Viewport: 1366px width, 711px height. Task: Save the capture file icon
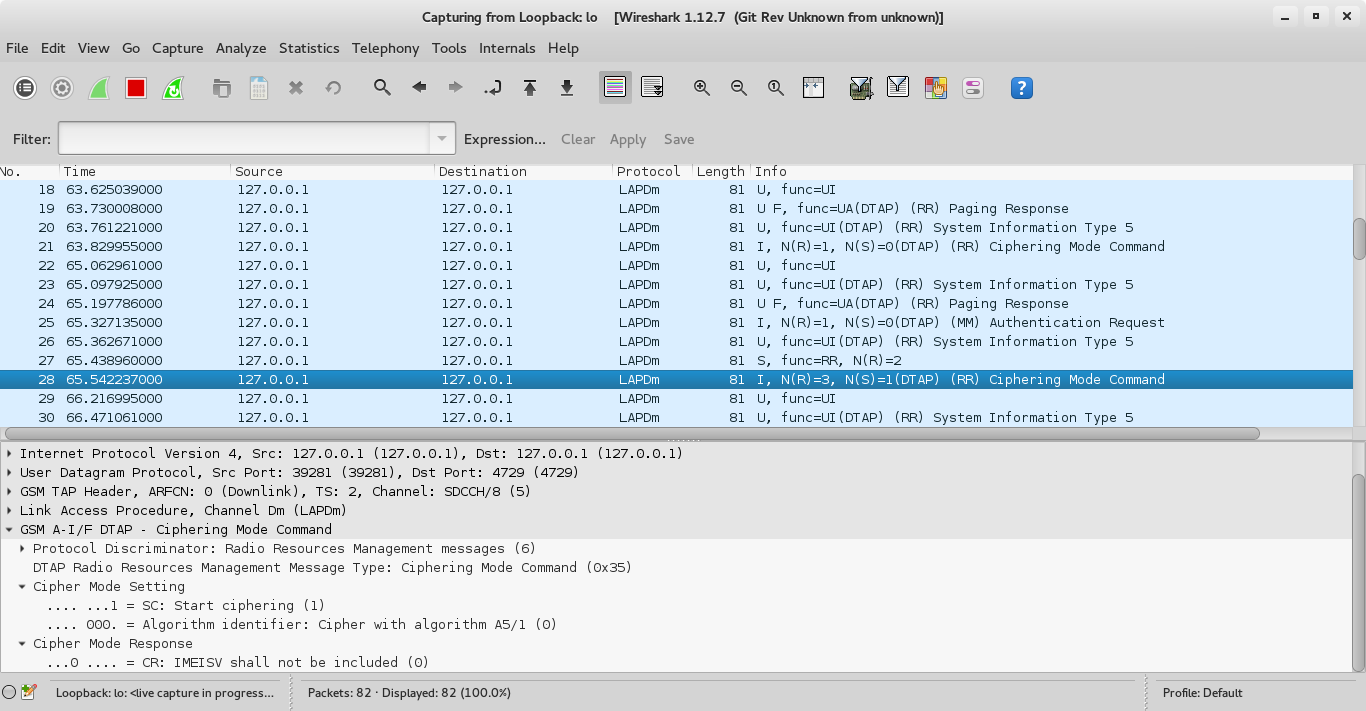click(259, 88)
